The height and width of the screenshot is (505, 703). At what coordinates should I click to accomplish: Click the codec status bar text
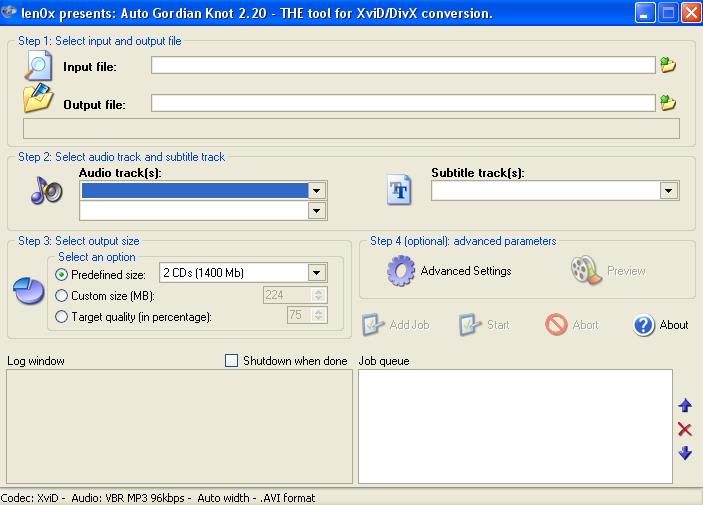point(158,498)
